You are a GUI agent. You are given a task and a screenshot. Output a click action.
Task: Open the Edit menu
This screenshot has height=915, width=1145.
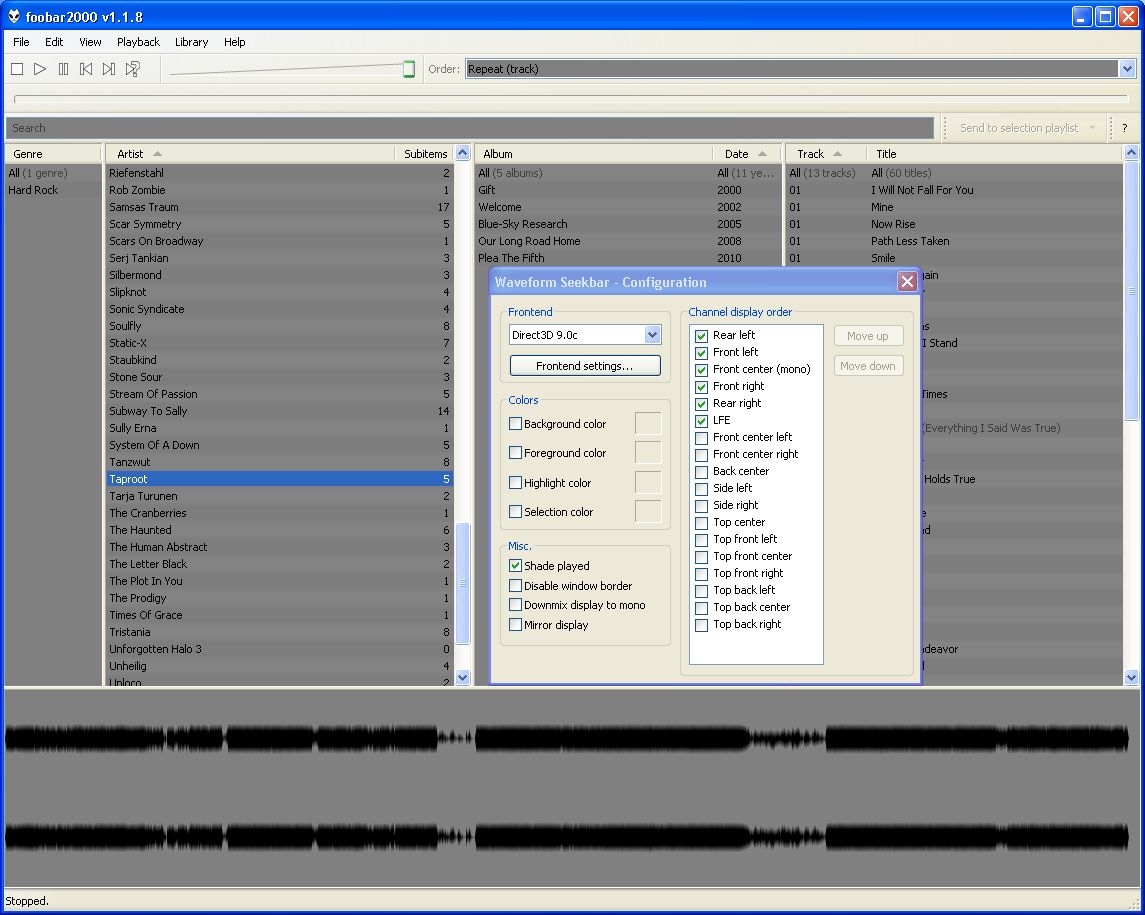coord(54,42)
